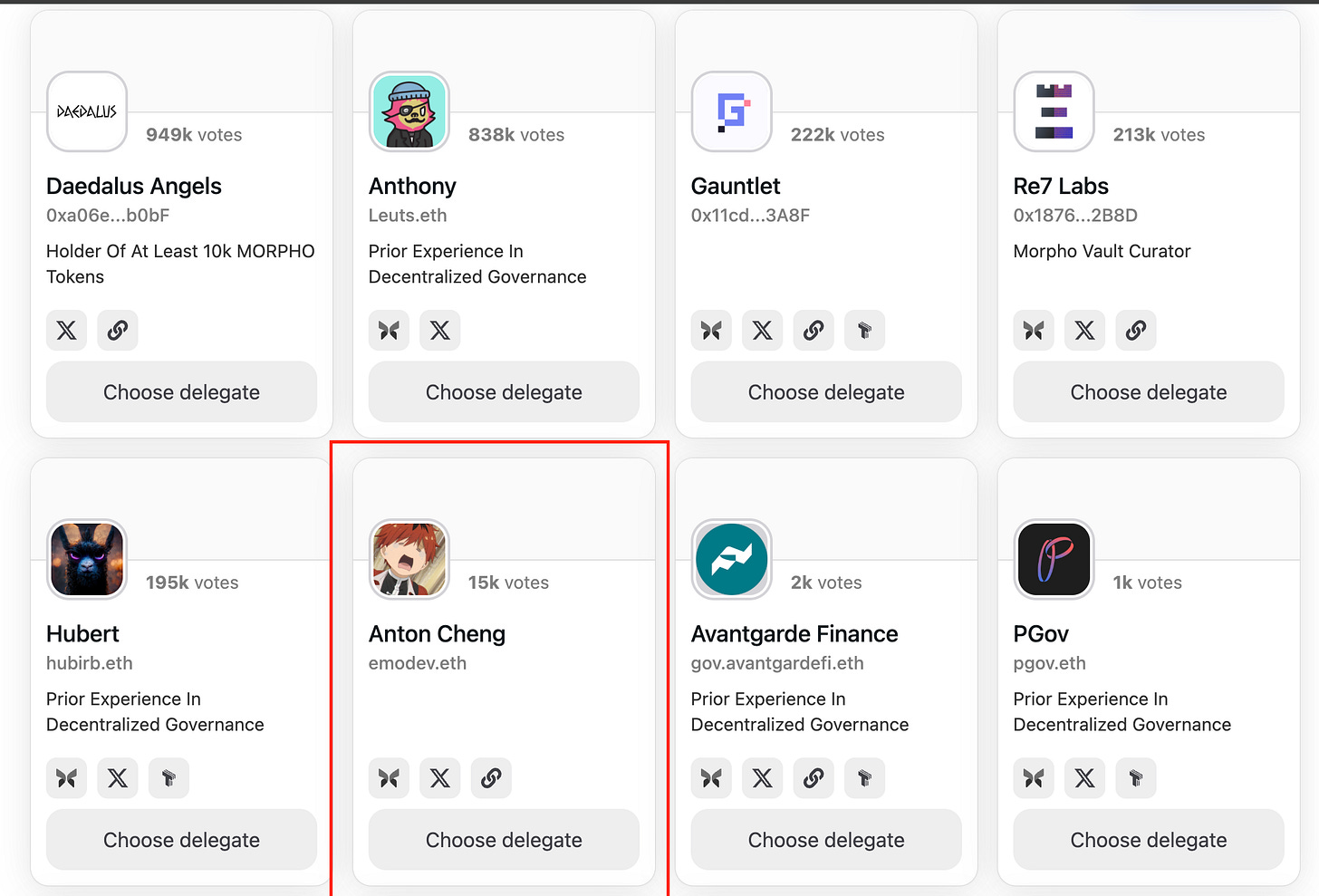Click ENS name pgov.eth
1319x896 pixels.
coord(1049,663)
